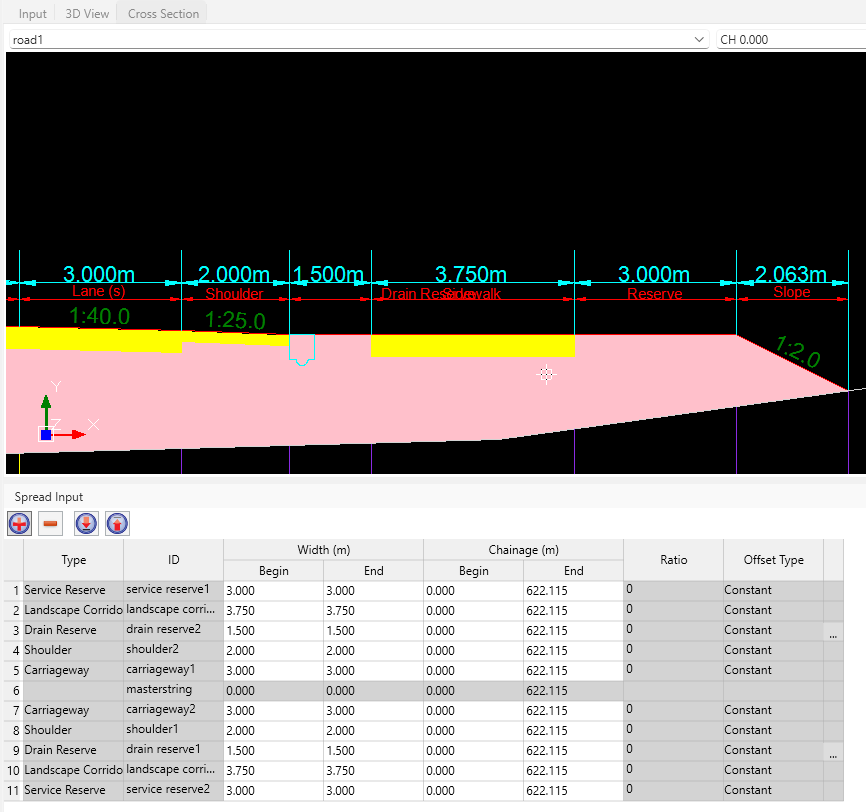Click the ID column header
Viewport: 866px width, 812px height.
173,560
